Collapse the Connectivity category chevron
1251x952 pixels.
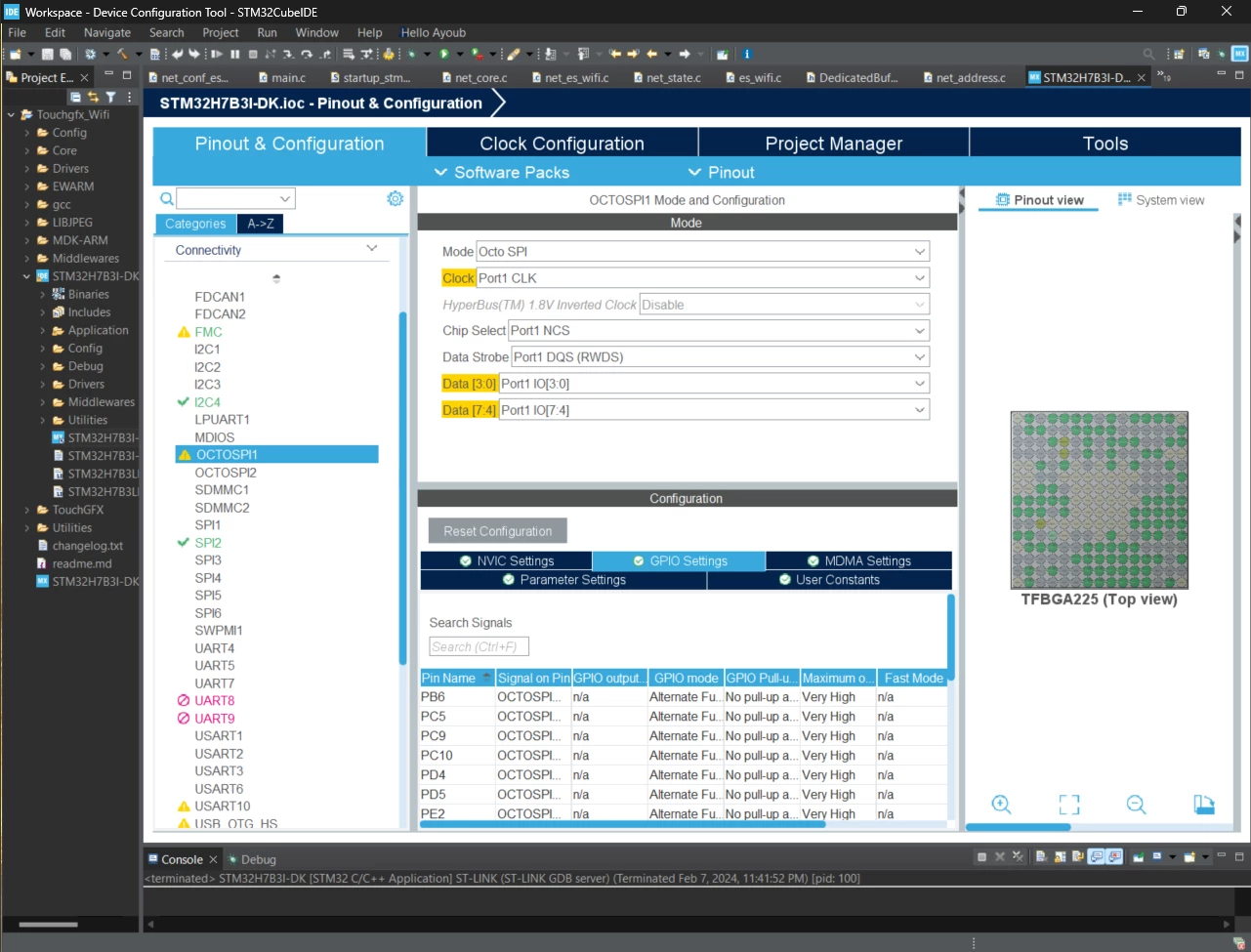371,249
